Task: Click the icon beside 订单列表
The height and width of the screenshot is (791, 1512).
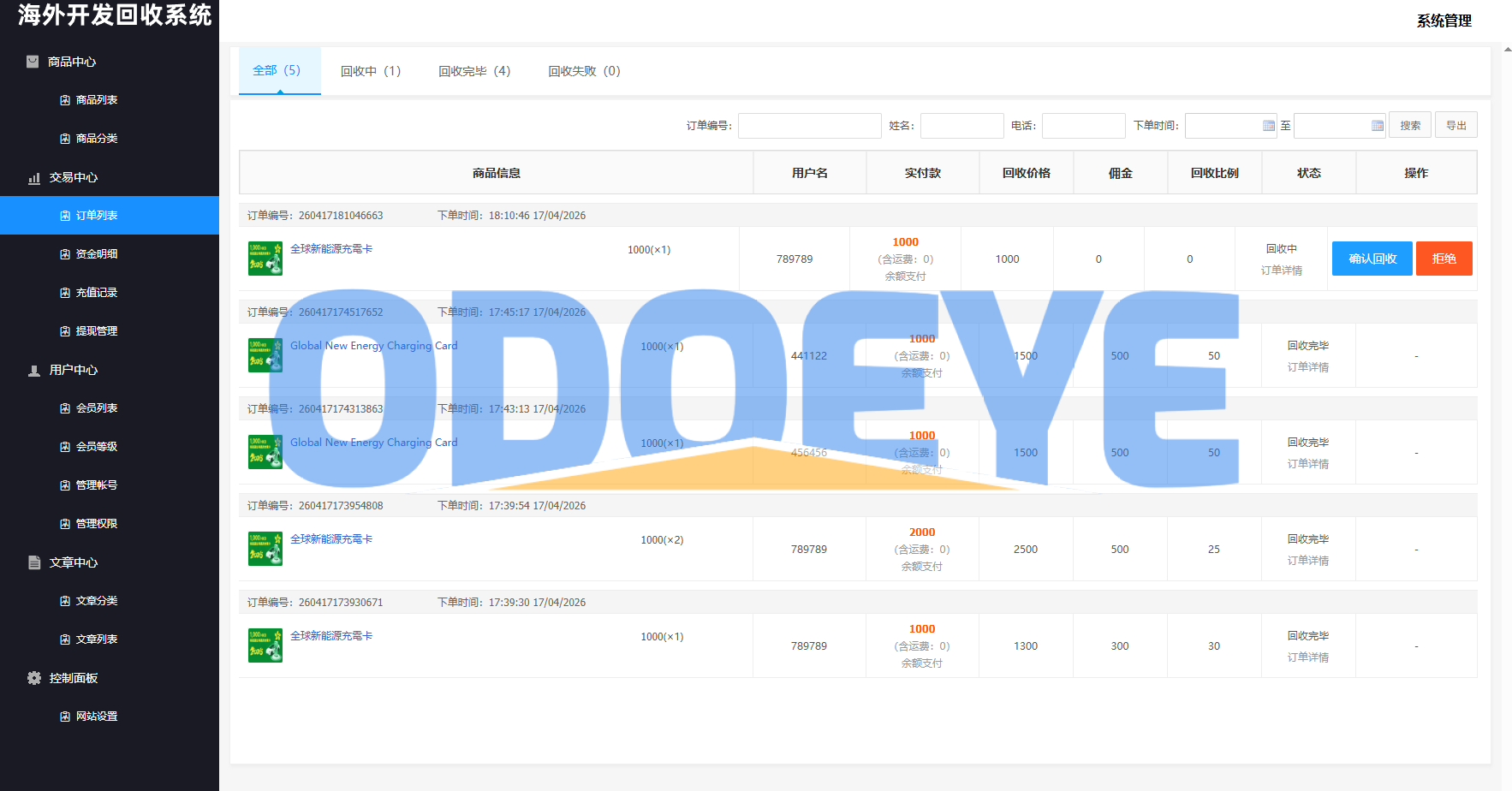Action: point(65,216)
